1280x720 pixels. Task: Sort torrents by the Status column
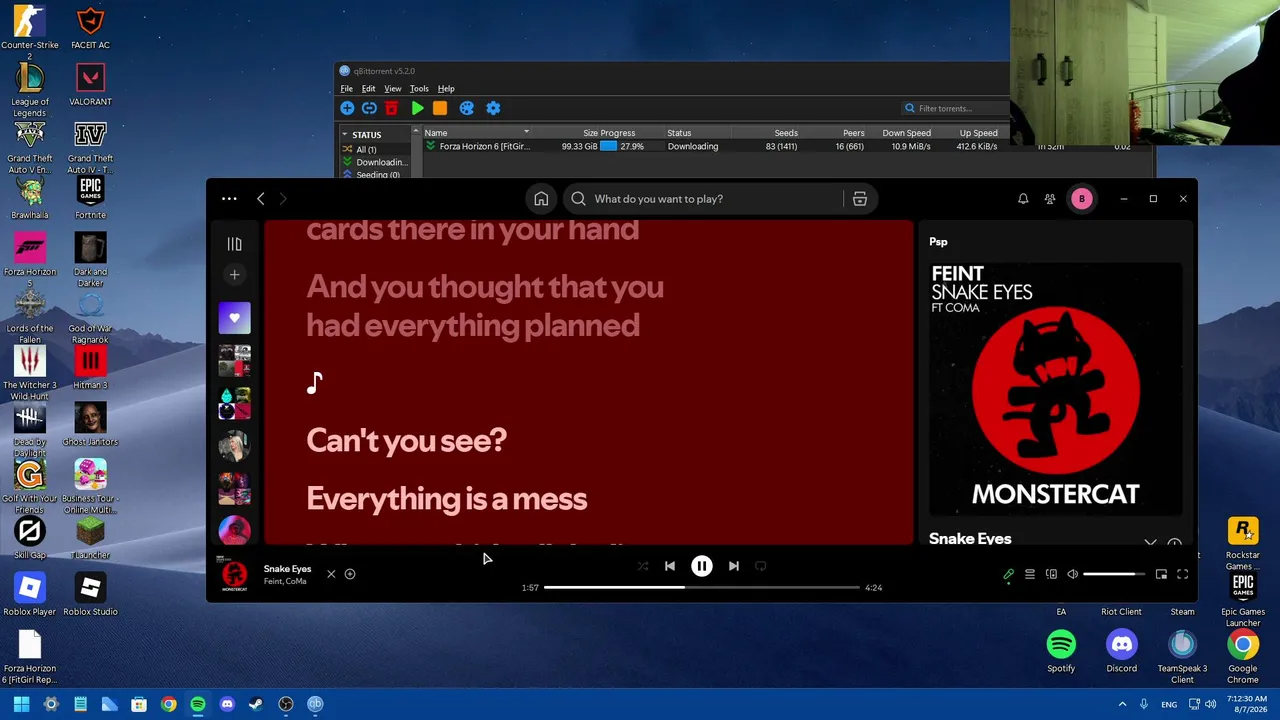[x=679, y=133]
